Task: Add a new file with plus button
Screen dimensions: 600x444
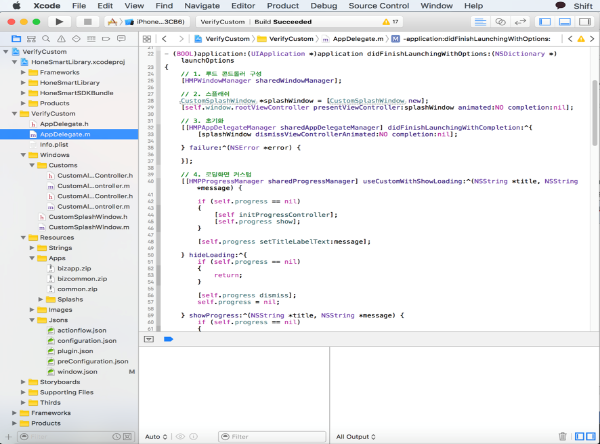Action: [8, 437]
